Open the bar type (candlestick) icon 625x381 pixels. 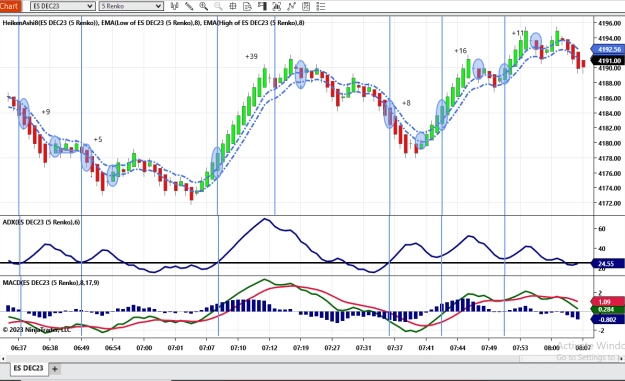tap(175, 6)
